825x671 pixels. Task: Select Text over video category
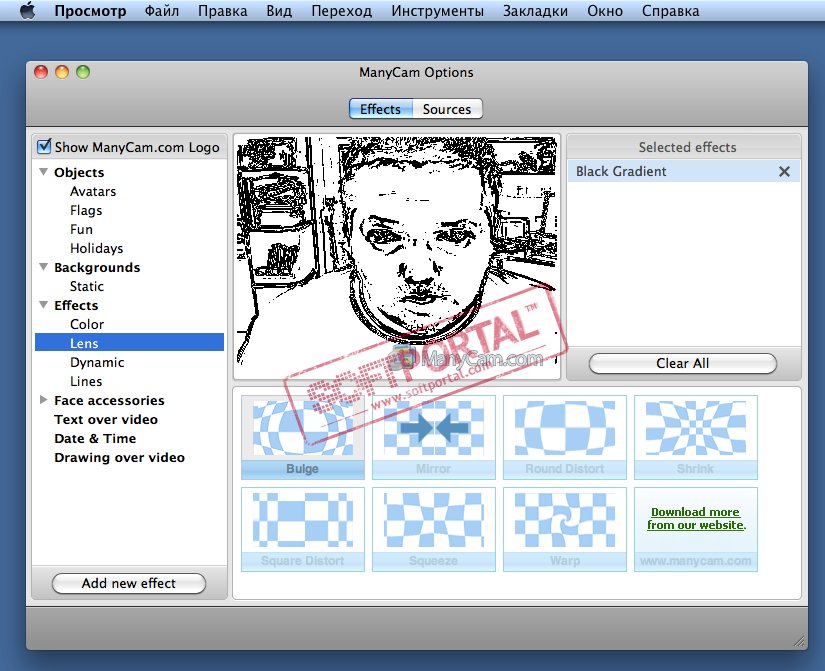tap(106, 419)
